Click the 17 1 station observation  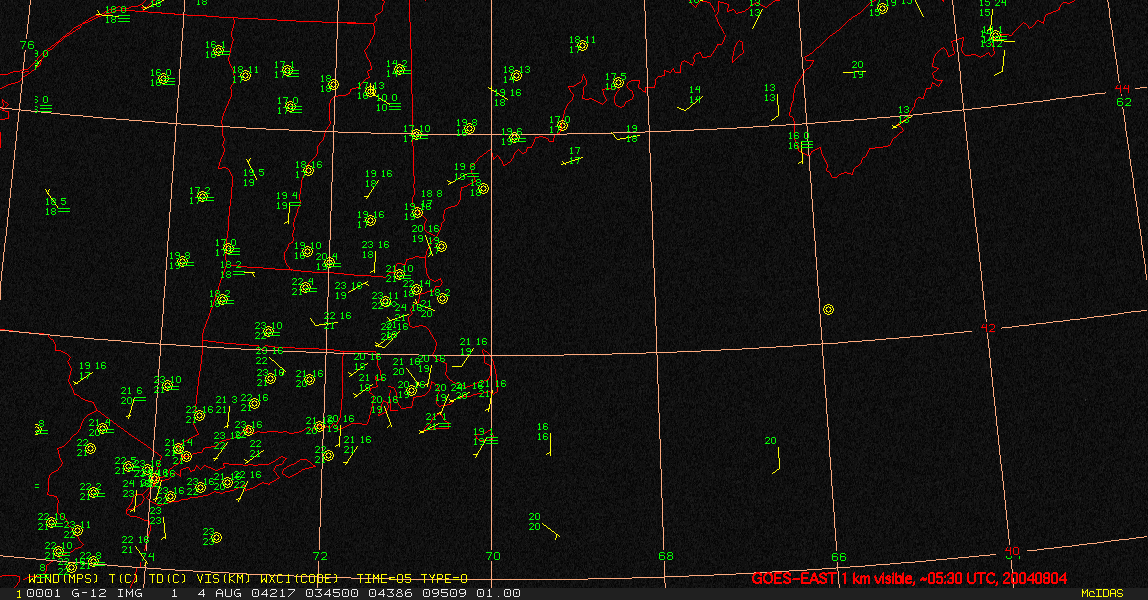coord(285,70)
